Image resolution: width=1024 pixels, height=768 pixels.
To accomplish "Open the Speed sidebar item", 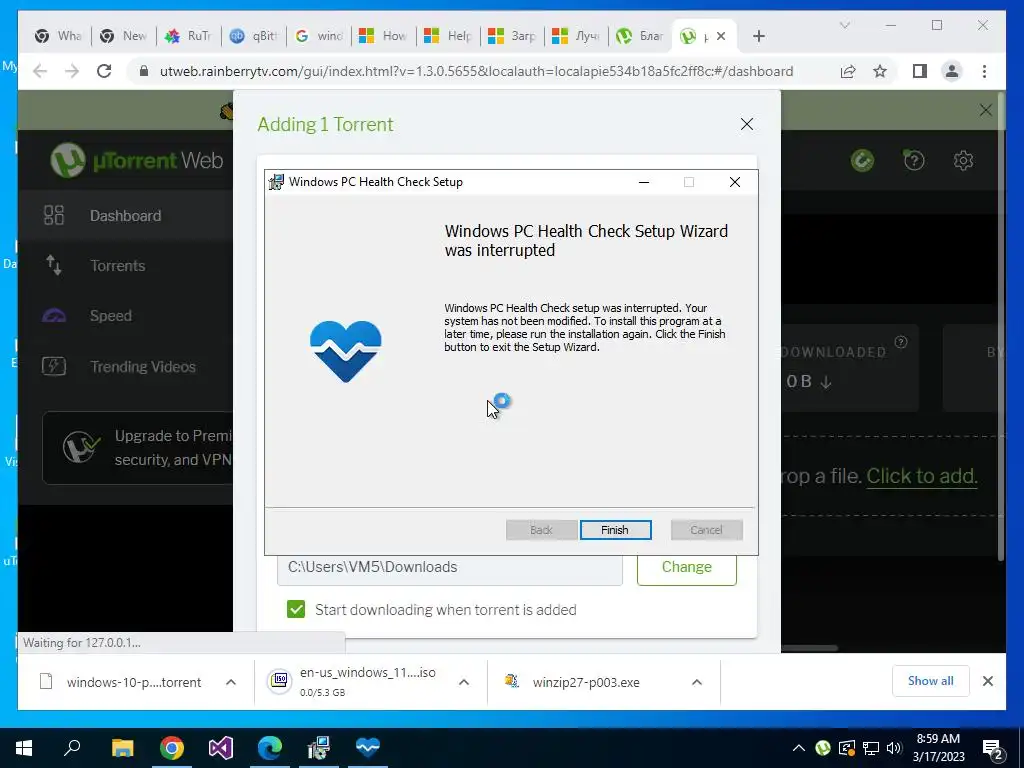I will 125,316.
